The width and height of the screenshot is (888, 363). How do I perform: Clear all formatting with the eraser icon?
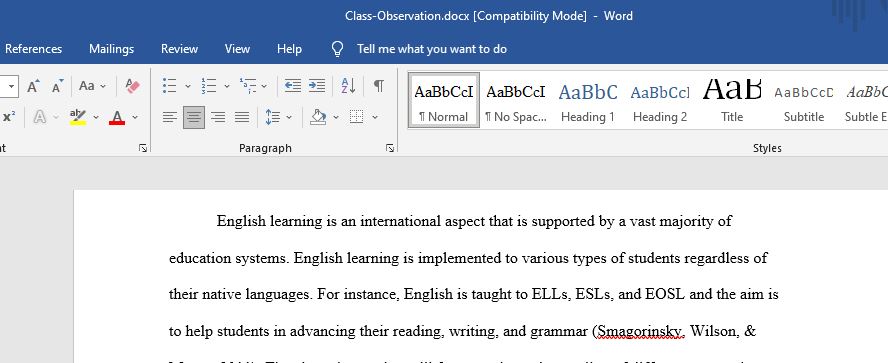coord(133,86)
